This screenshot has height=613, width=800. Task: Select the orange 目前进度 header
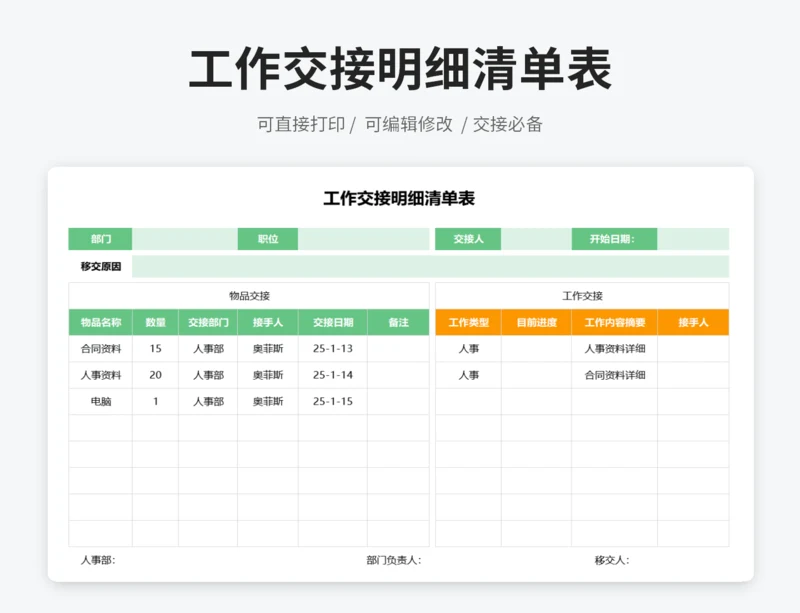(x=536, y=323)
